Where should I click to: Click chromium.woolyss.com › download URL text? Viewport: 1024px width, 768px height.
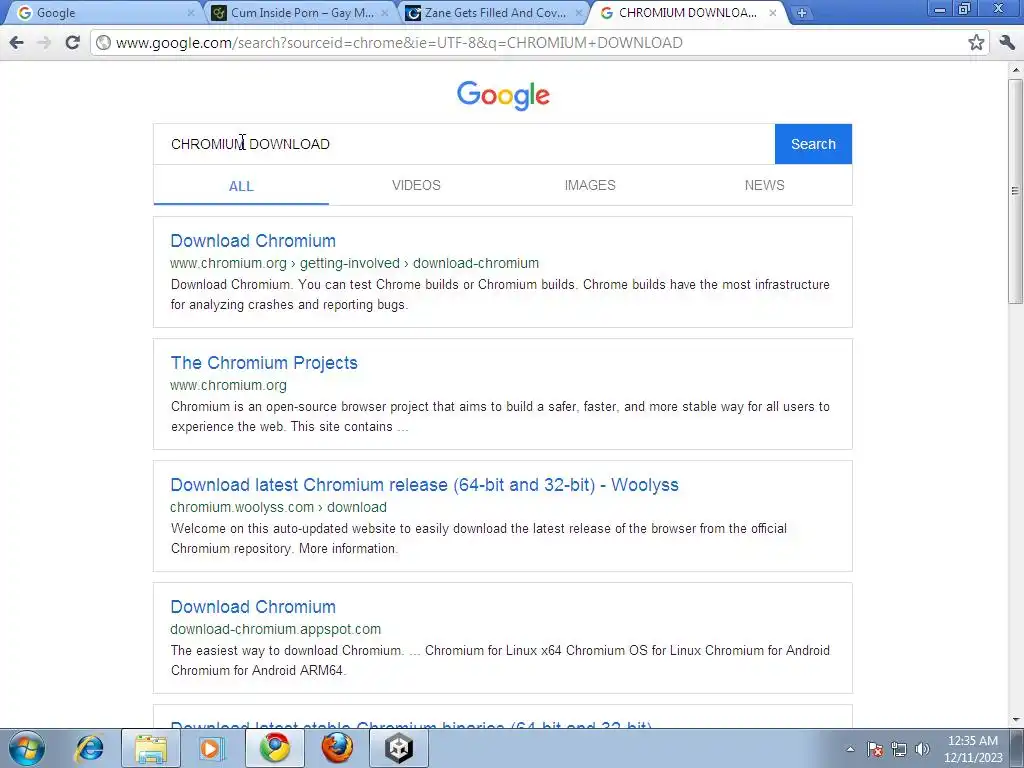[278, 507]
